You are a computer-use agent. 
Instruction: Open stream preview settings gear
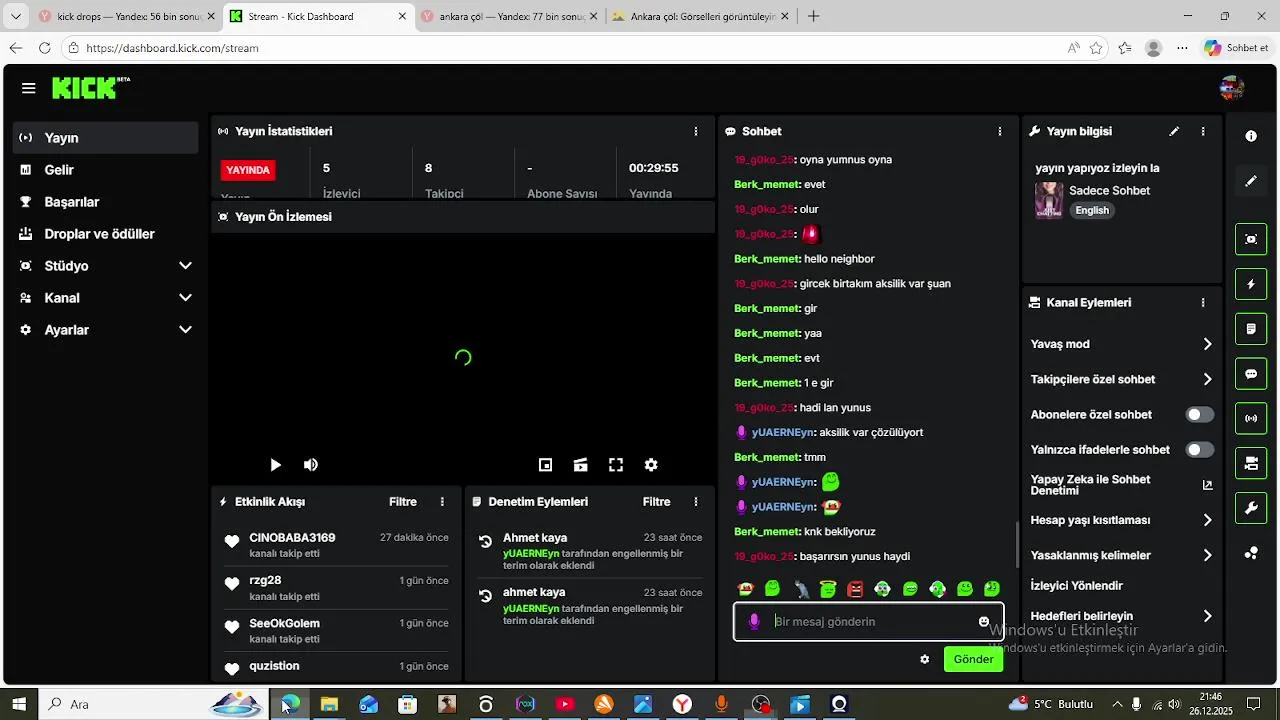coord(651,465)
